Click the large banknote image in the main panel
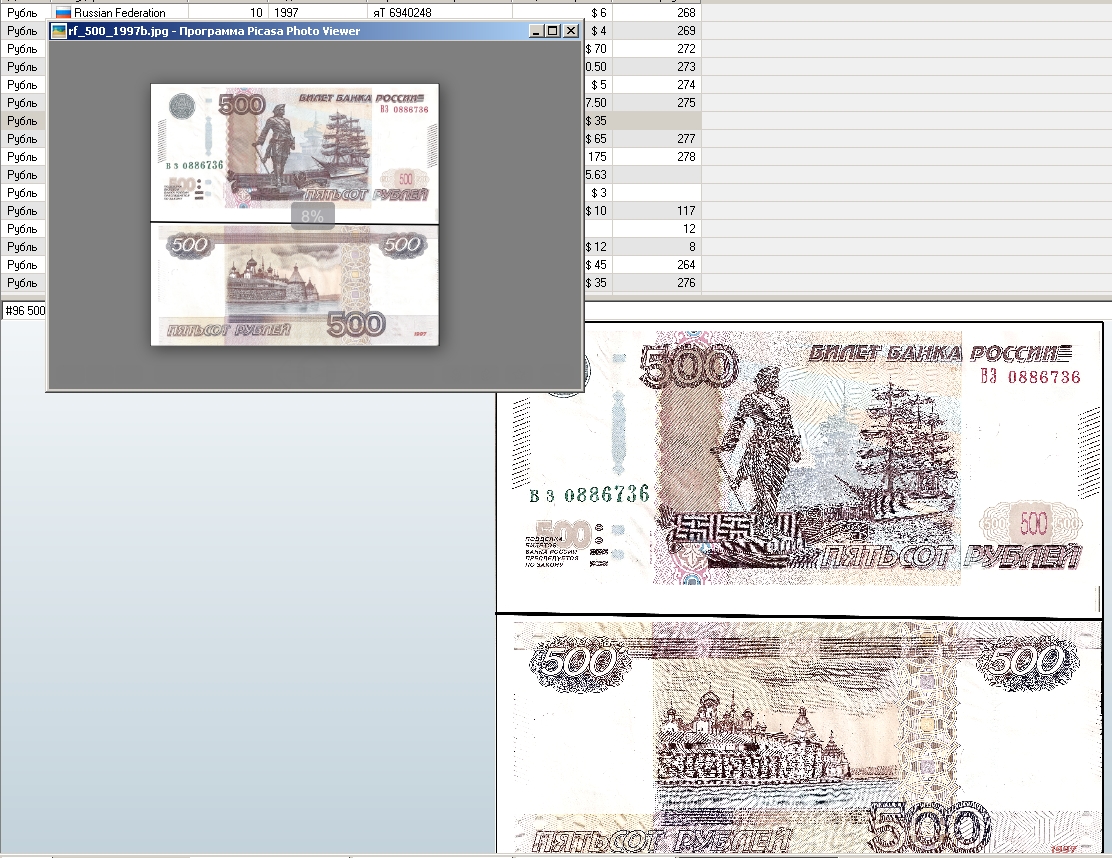Viewport: 1112px width, 858px height. pyautogui.click(x=799, y=587)
